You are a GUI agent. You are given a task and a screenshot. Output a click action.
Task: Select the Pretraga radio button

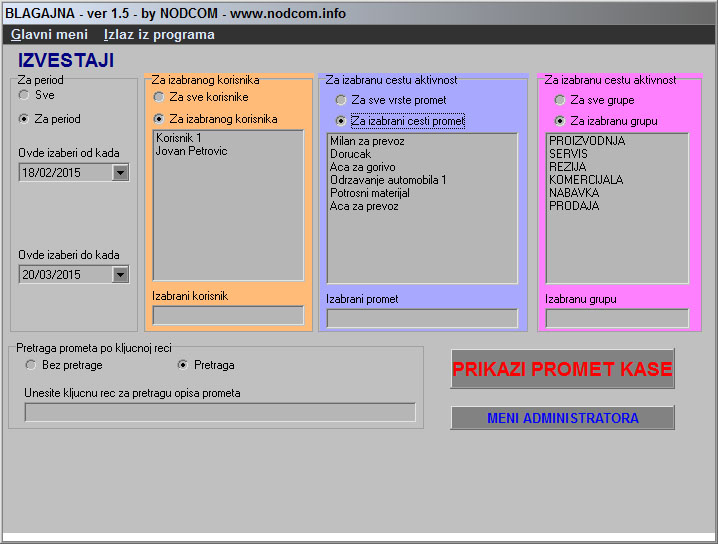183,365
